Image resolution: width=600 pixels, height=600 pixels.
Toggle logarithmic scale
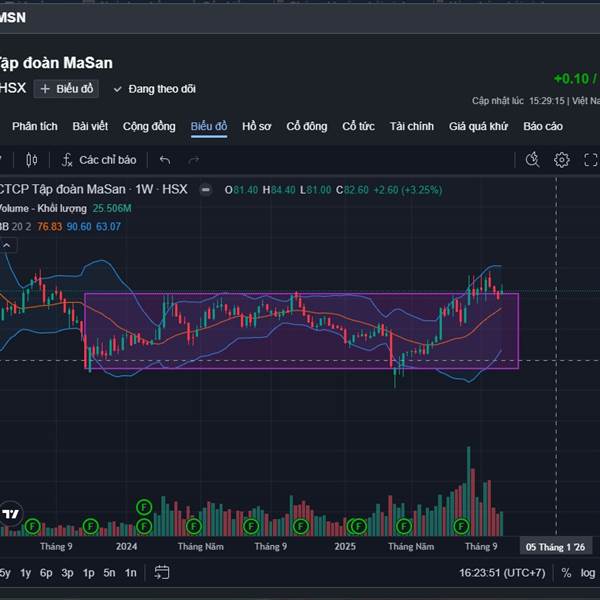click(x=587, y=573)
